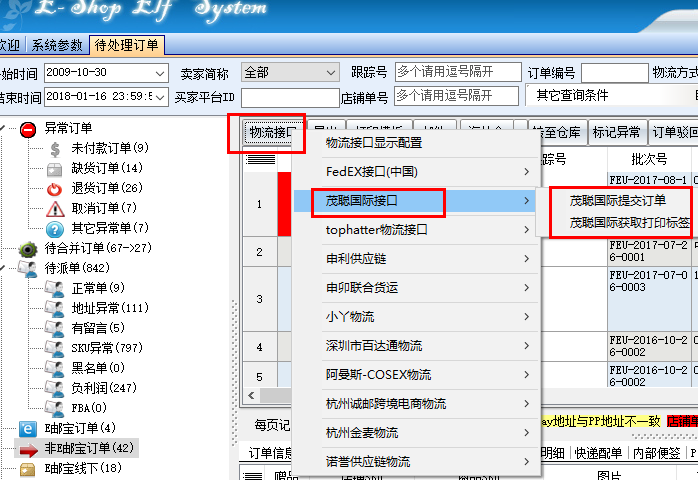Expand the 小丫物流 submenu arrow
Viewport: 698px width, 480px height.
tap(527, 317)
